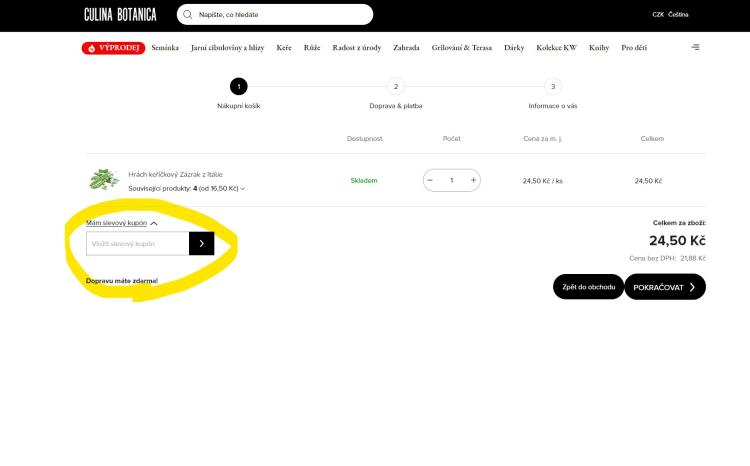Image resolution: width=750 pixels, height=466 pixels.
Task: Select step 1 Nákupní košík
Action: 239,87
